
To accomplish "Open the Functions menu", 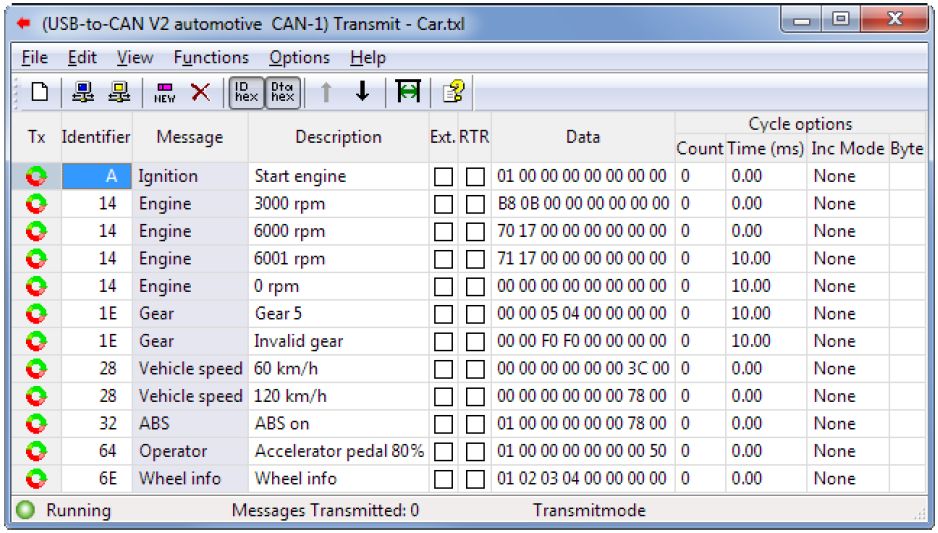I will coord(211,57).
